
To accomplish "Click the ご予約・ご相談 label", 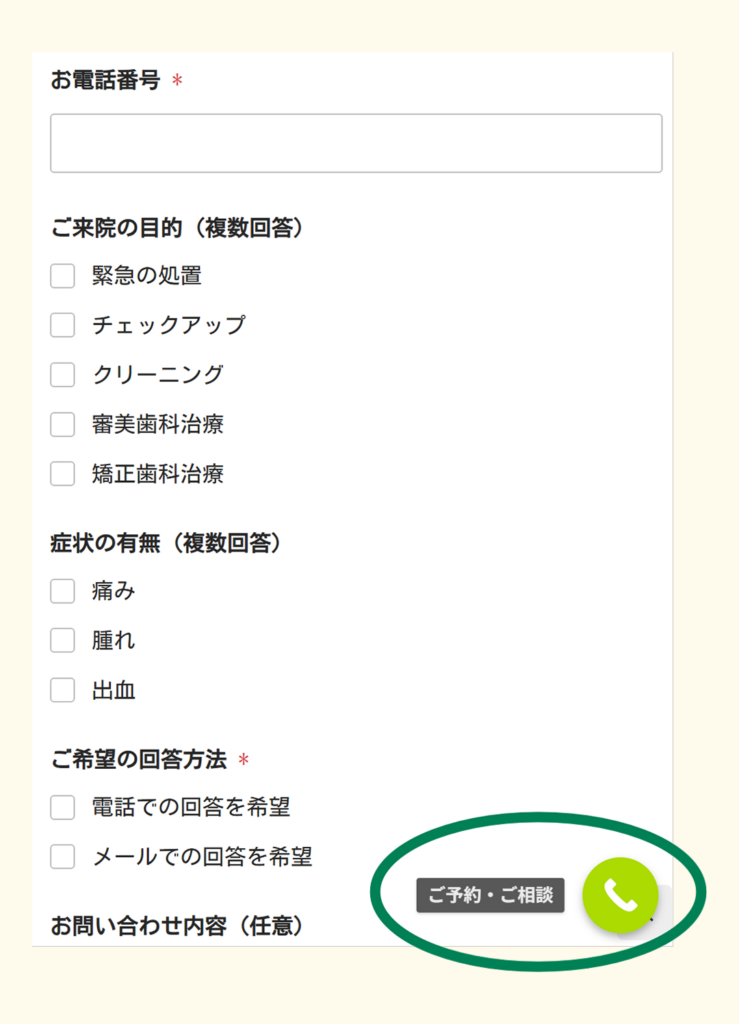I will coord(490,896).
